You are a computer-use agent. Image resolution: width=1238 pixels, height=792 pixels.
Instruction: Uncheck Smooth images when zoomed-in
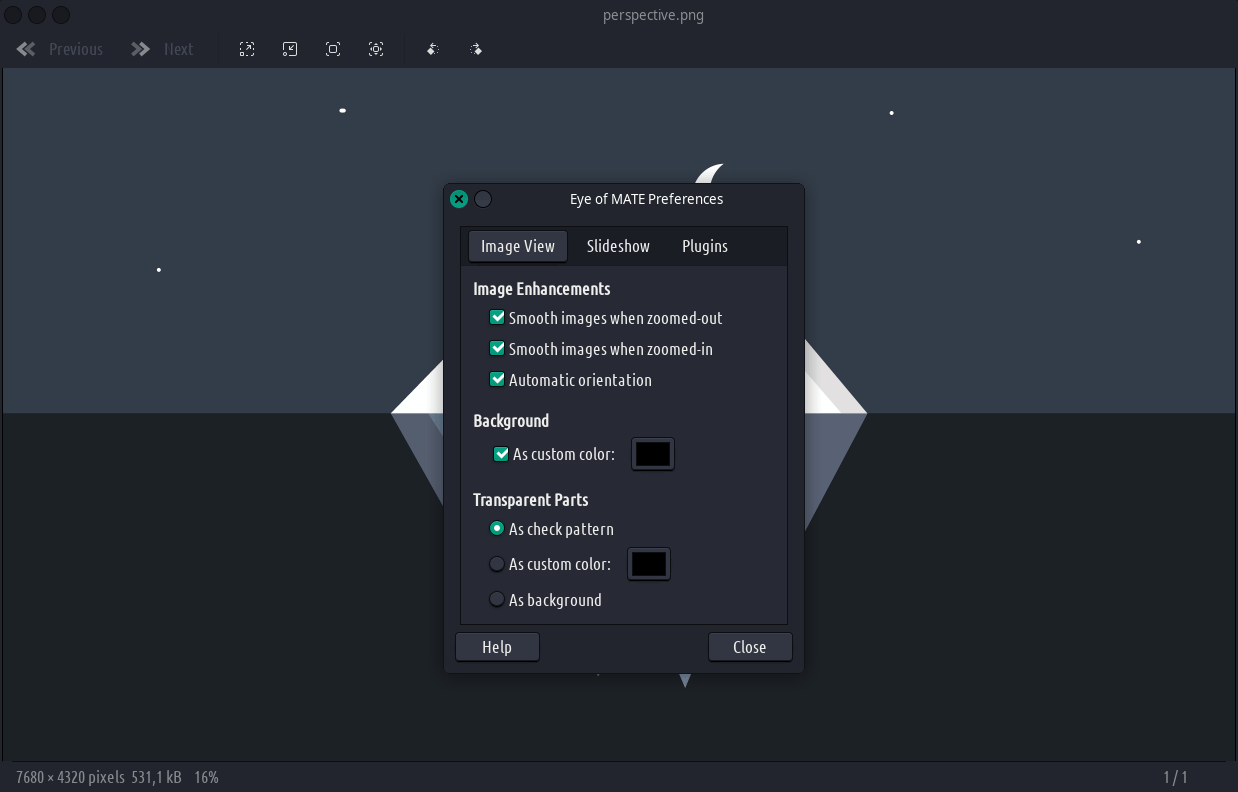497,349
